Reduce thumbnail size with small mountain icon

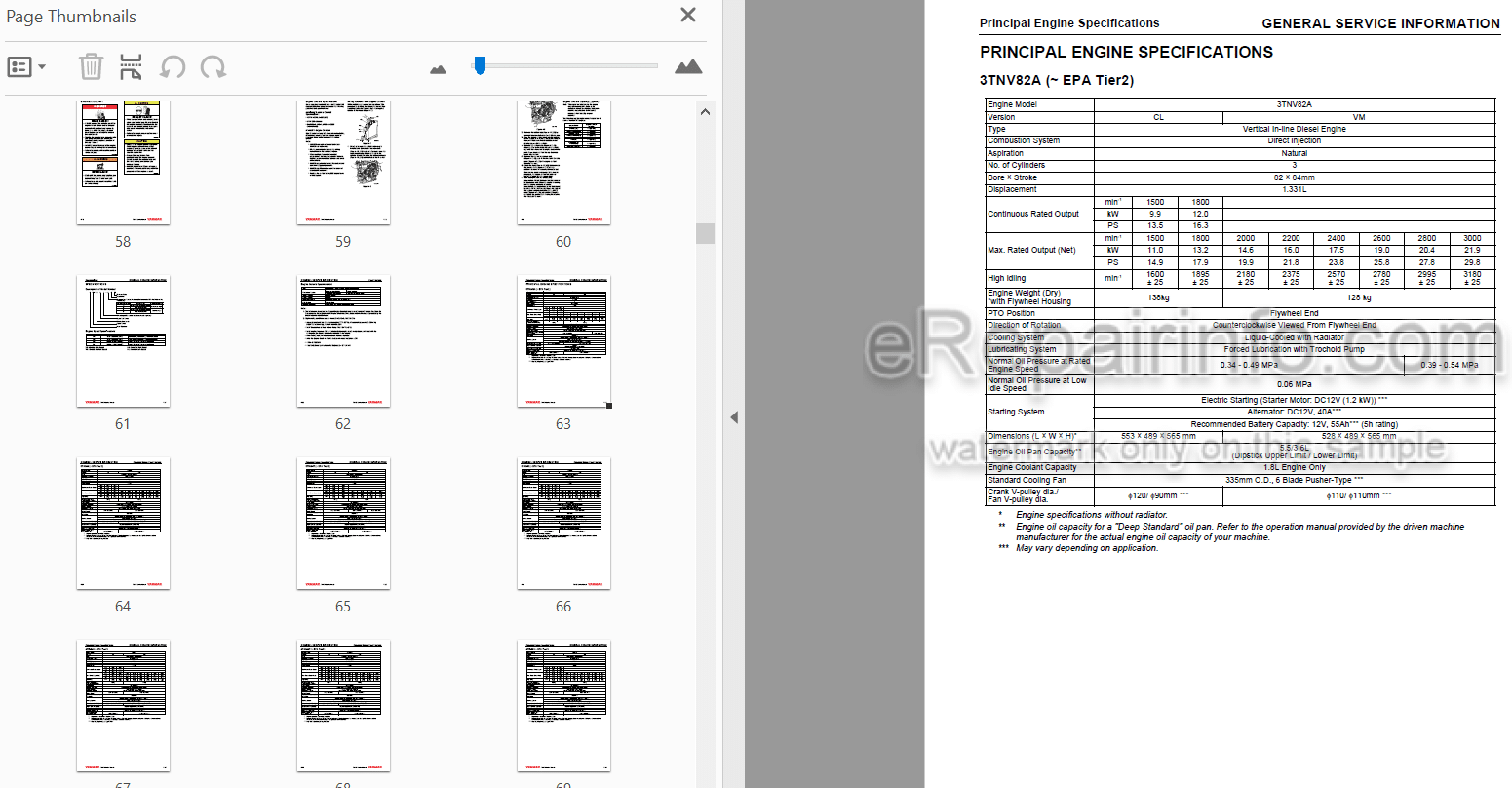click(438, 68)
